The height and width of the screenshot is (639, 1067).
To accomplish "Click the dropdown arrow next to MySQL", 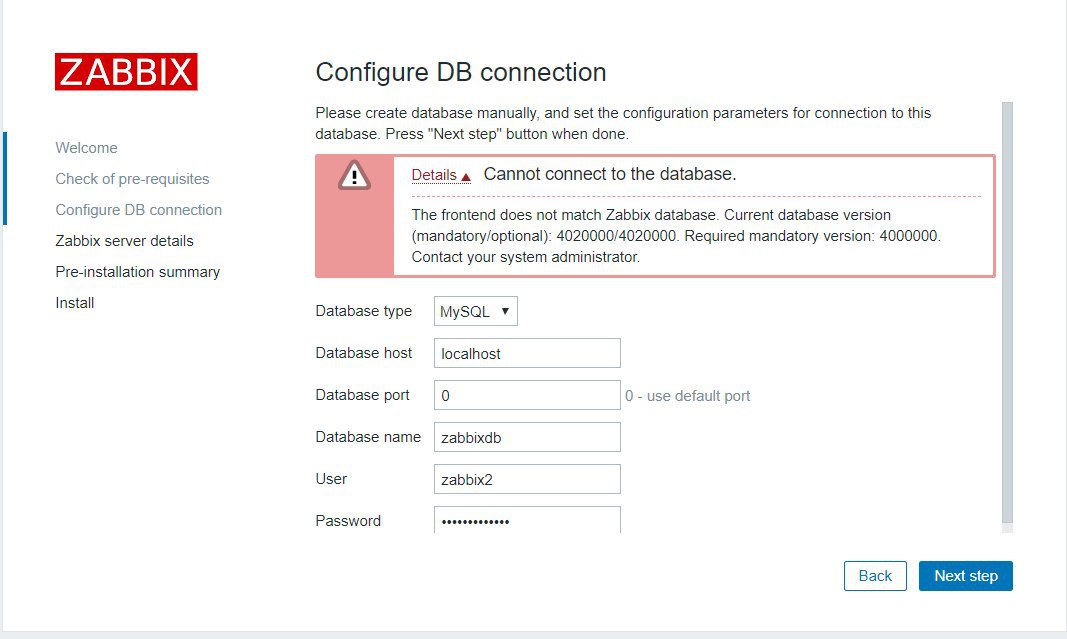I will [505, 311].
